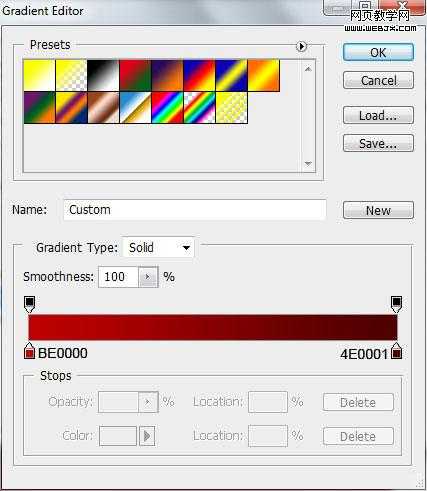Click the New button

[x=378, y=210]
